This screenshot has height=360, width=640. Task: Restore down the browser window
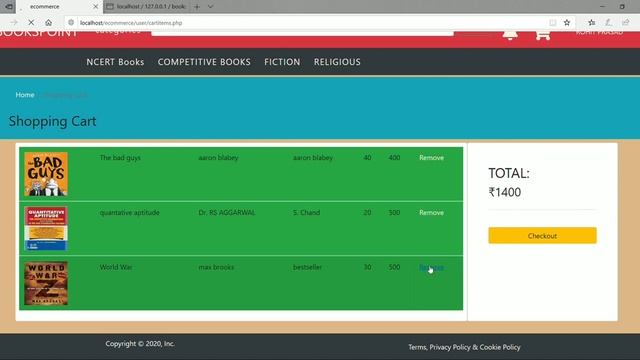[622, 7]
